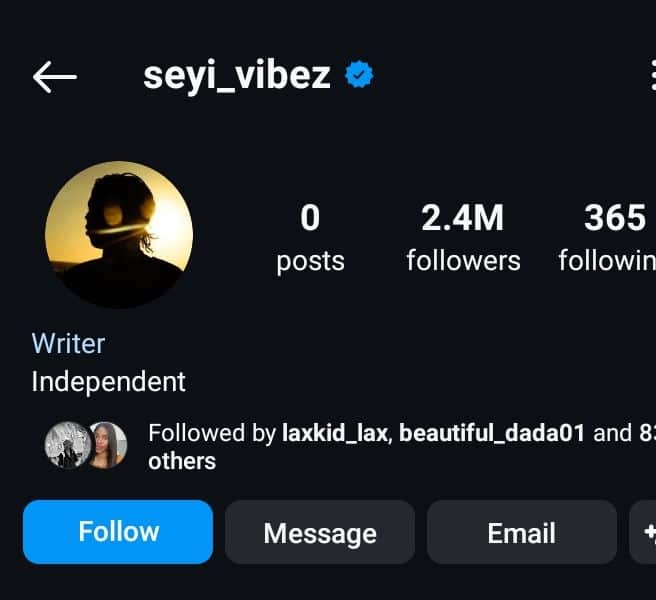The image size is (656, 600).
Task: Select the 0 posts counter
Action: coord(310,237)
